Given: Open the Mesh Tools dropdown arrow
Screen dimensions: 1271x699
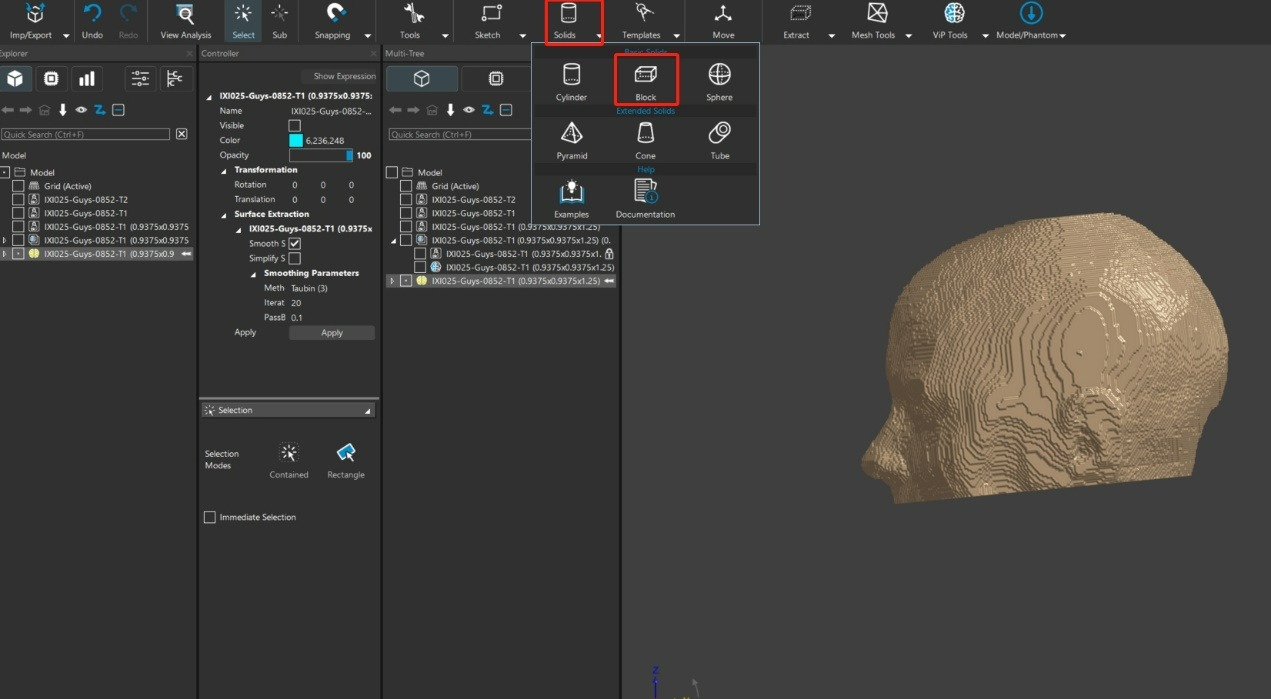Looking at the screenshot, I should click(908, 36).
